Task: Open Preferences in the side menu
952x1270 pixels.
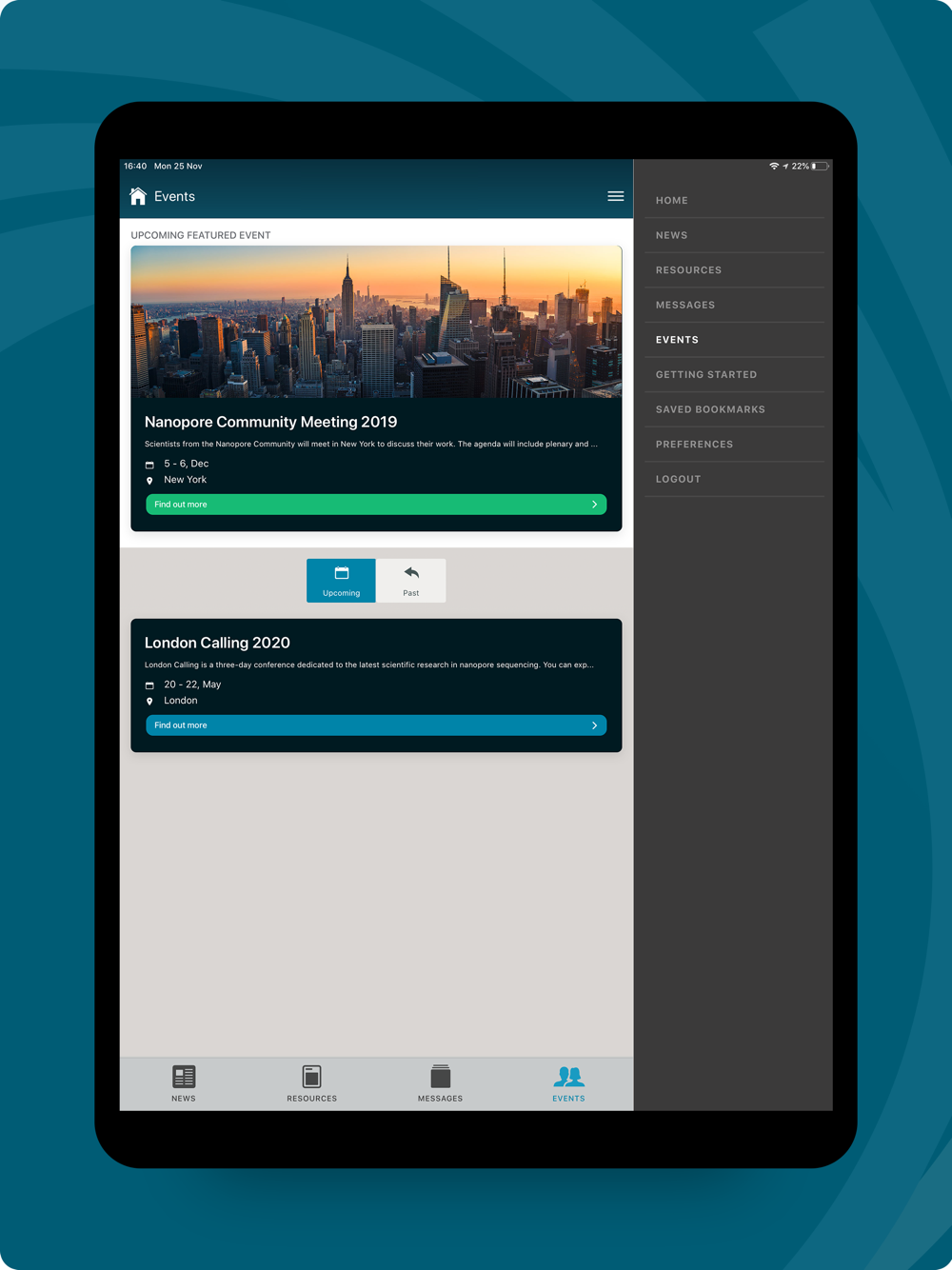Action: point(734,445)
